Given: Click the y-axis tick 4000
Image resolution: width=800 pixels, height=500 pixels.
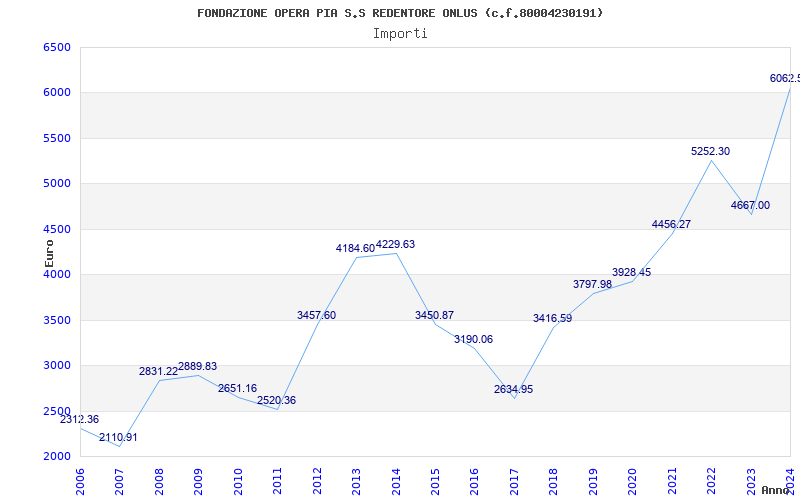Looking at the screenshot, I should coord(57,274).
